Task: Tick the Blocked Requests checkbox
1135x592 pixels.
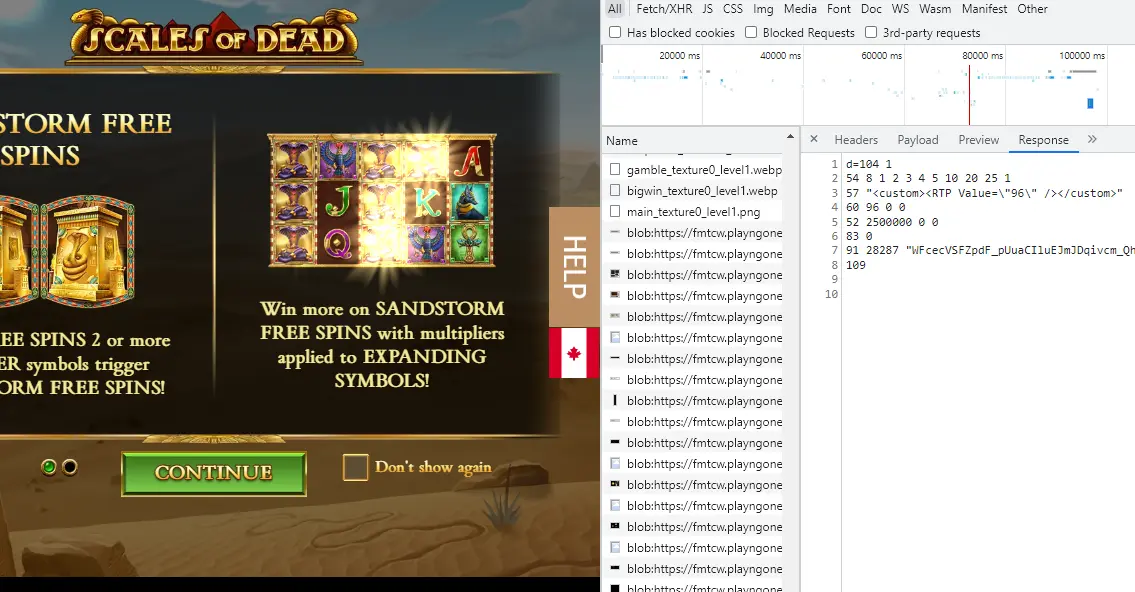Action: [x=751, y=33]
